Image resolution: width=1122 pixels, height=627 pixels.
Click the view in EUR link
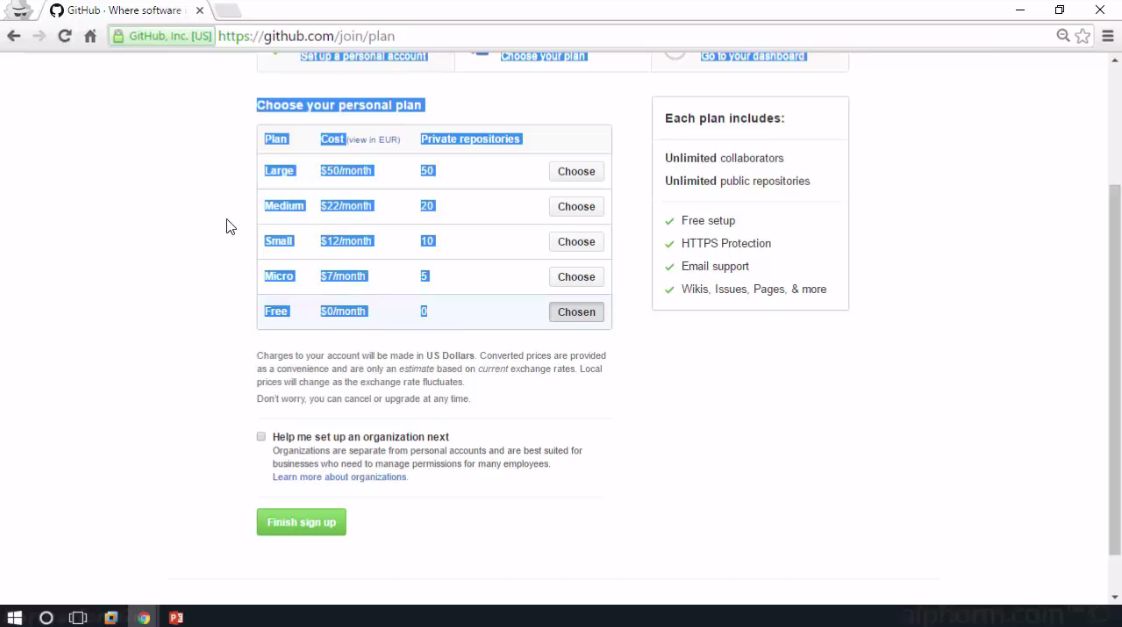(x=374, y=140)
